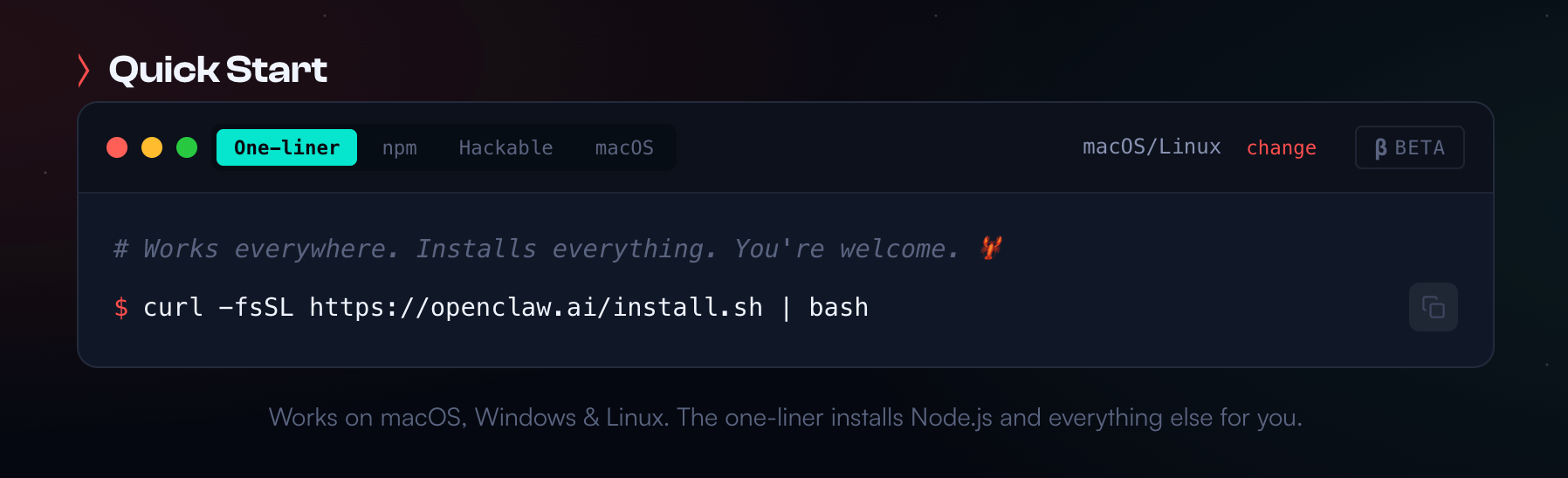Click the red traffic-light dot
This screenshot has width=1568, height=478.
click(x=117, y=147)
